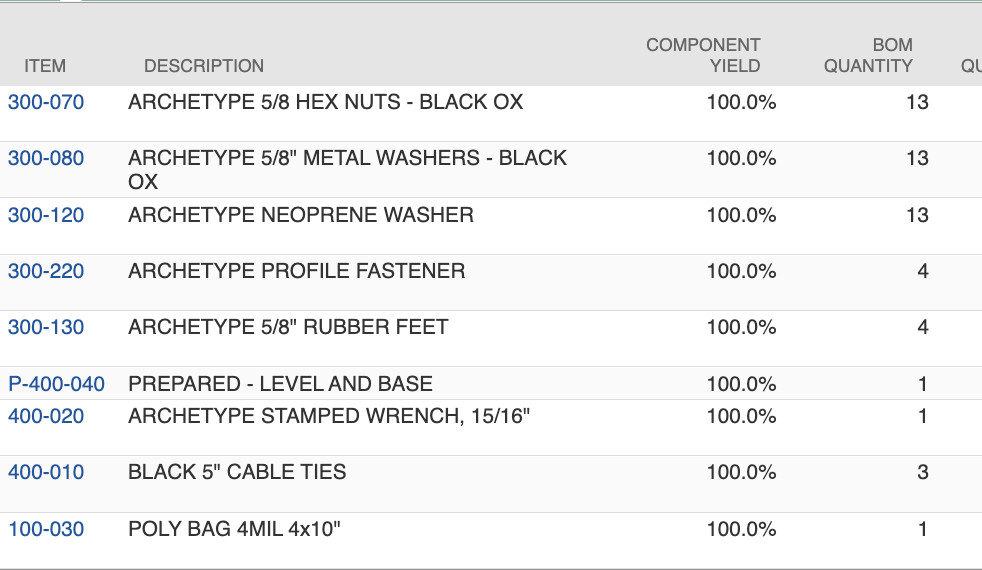Click the BLACK 5" CABLE TIES description
Viewport: 982px width, 570px height.
point(237,472)
